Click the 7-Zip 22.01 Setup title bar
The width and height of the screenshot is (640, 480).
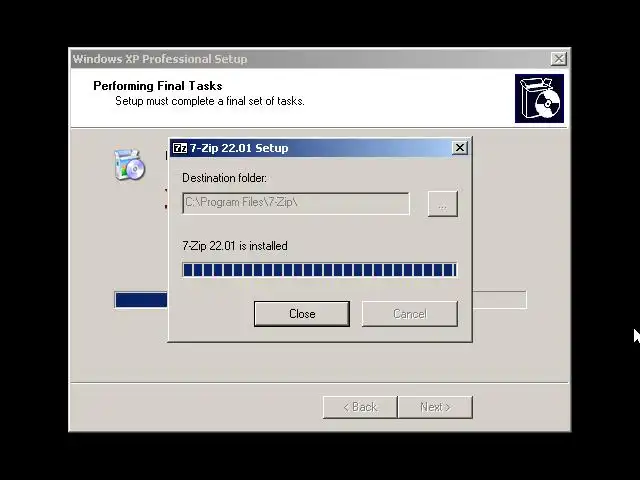[x=320, y=148]
